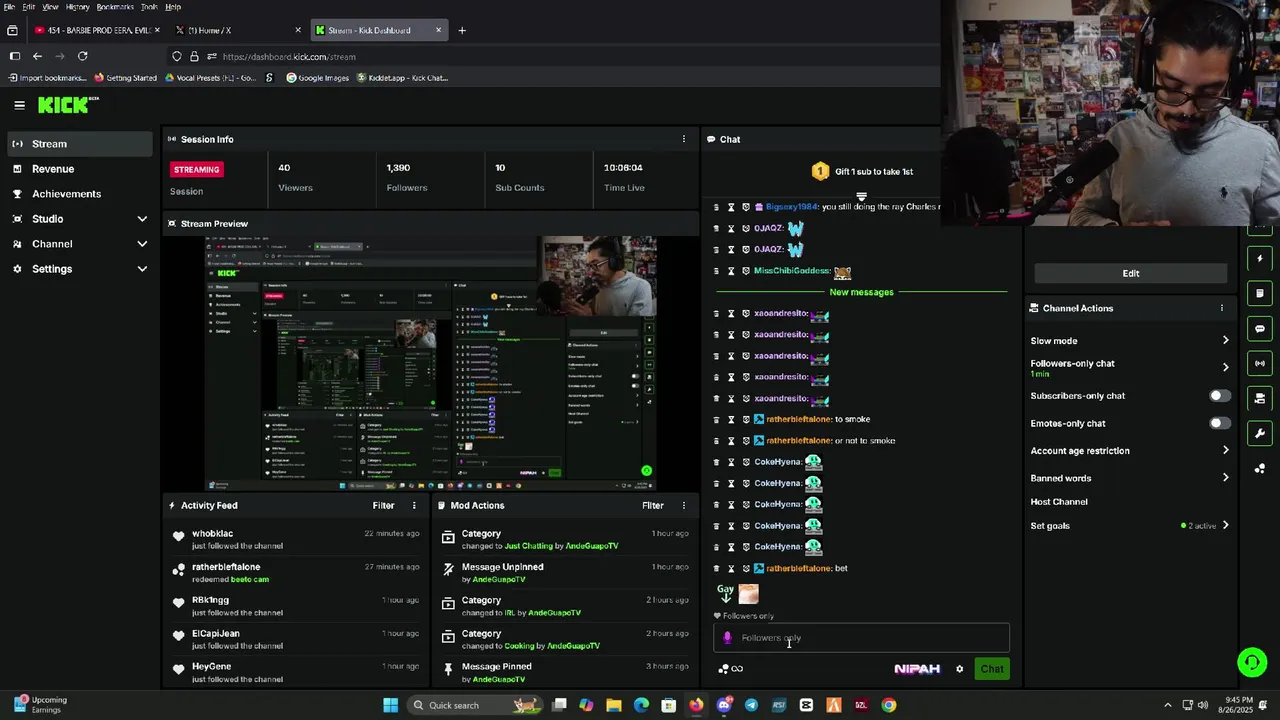Ban Bigsexy1984 using the shield icon
Image resolution: width=1280 pixels, height=720 pixels.
point(746,207)
